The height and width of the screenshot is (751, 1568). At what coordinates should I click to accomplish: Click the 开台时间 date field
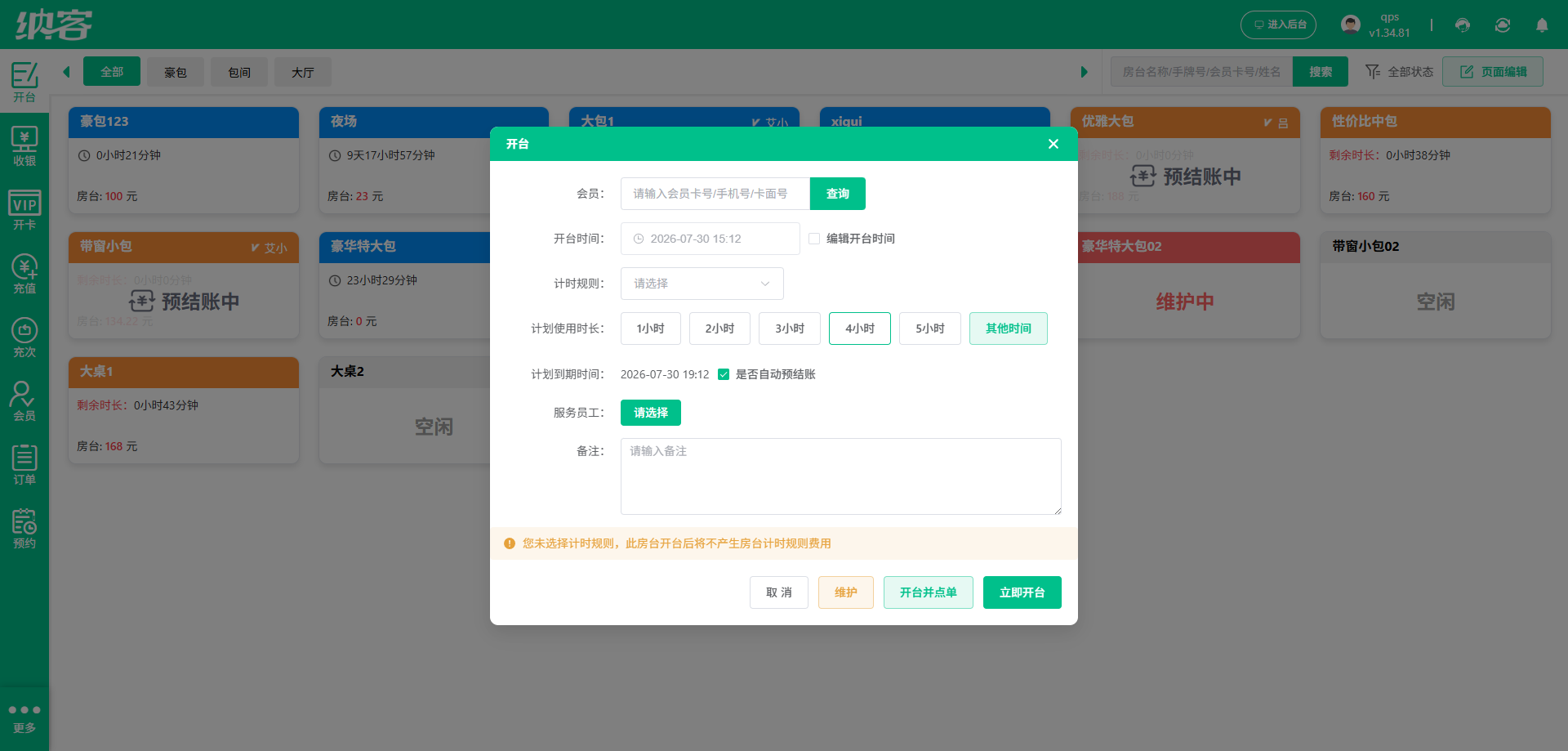[710, 239]
